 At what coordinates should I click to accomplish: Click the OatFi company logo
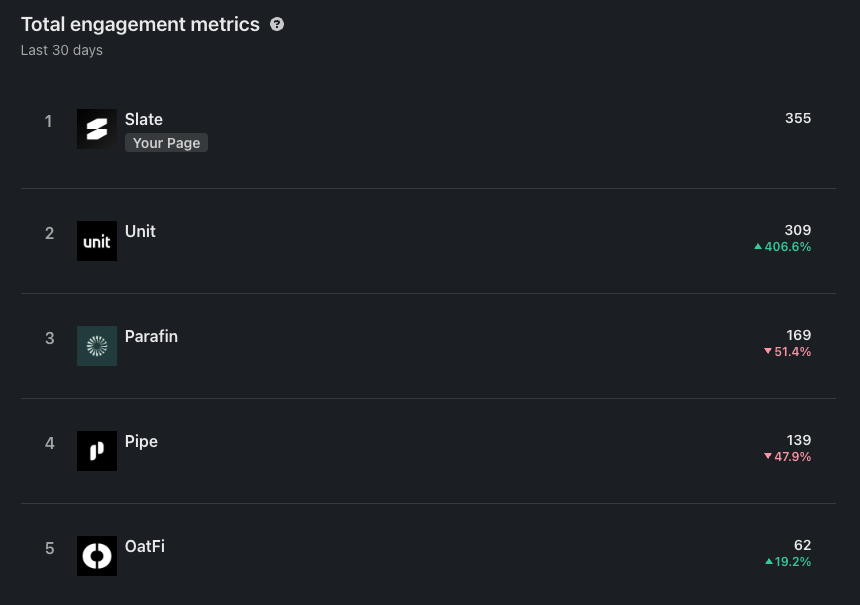[x=97, y=556]
